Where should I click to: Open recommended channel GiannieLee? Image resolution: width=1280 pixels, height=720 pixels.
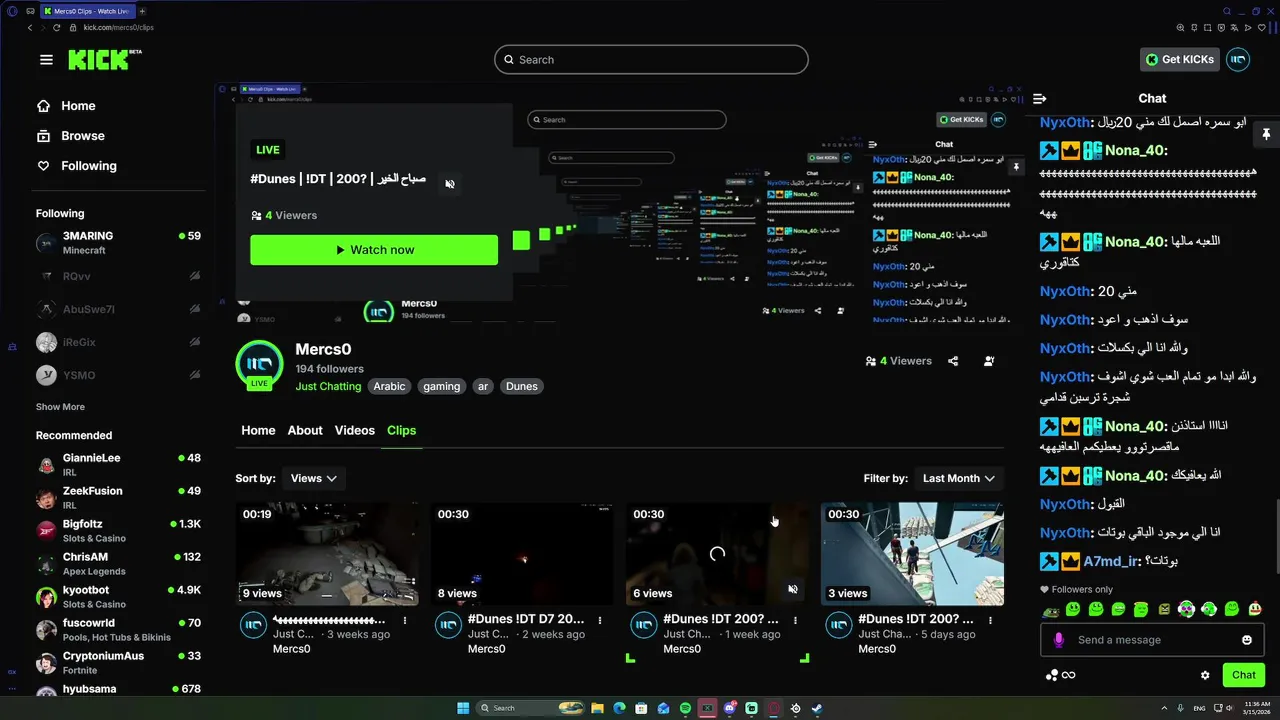click(118, 465)
